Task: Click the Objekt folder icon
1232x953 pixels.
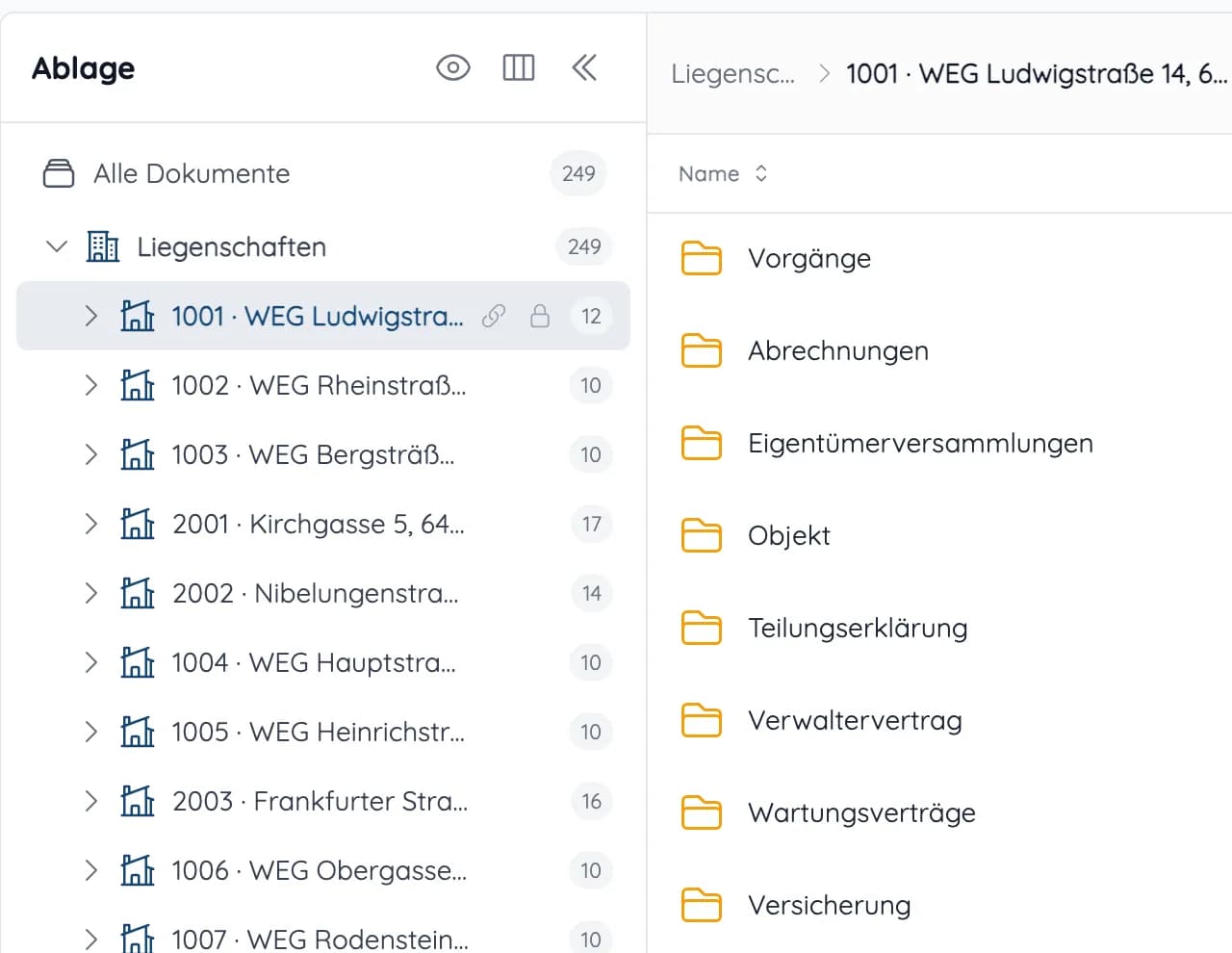Action: (x=702, y=535)
